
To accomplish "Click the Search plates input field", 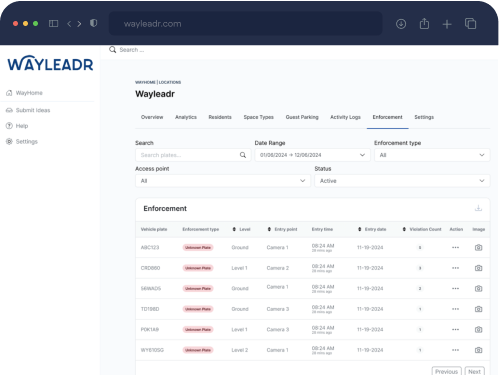I will point(193,155).
